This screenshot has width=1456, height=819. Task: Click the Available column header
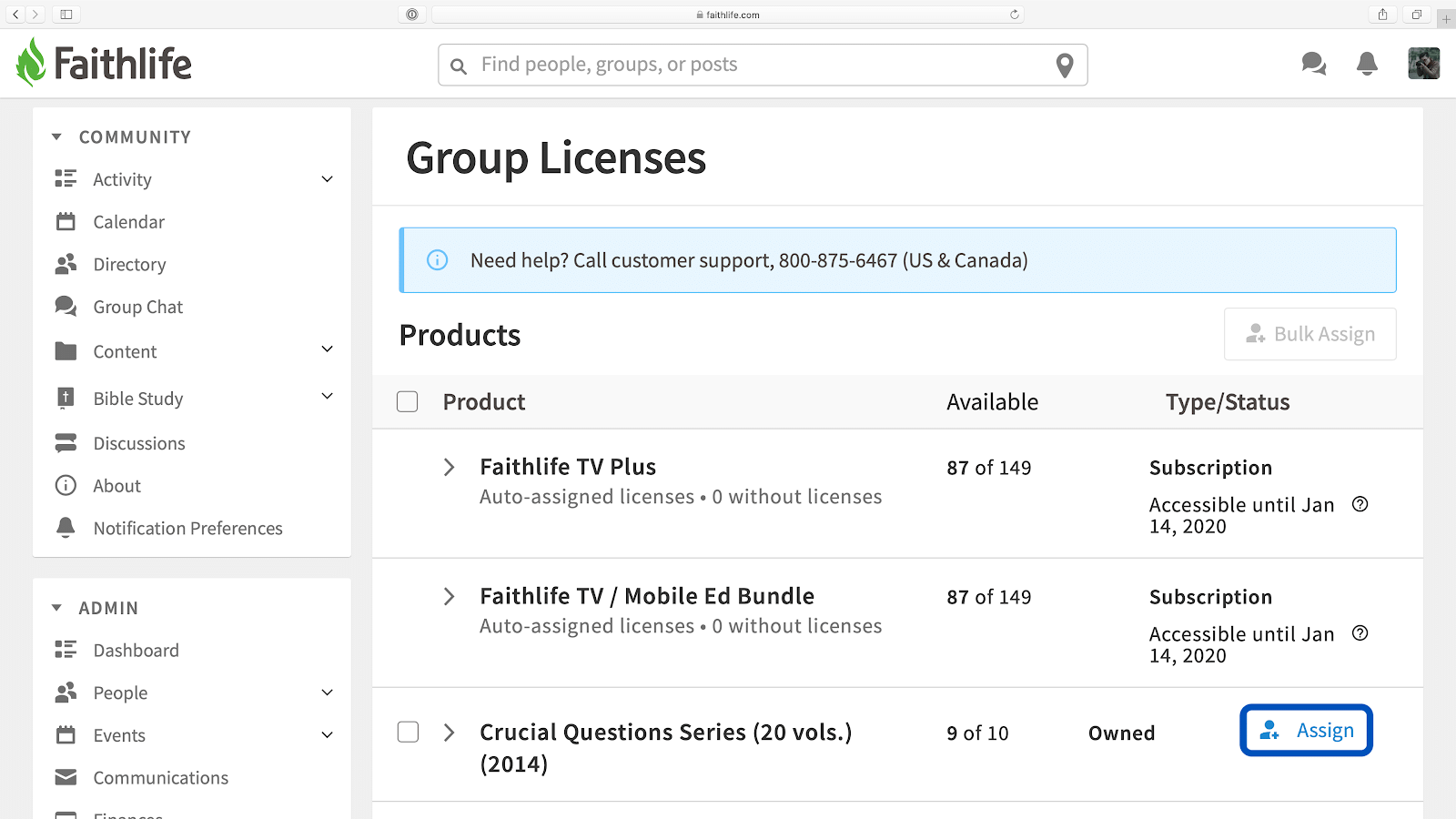(992, 401)
